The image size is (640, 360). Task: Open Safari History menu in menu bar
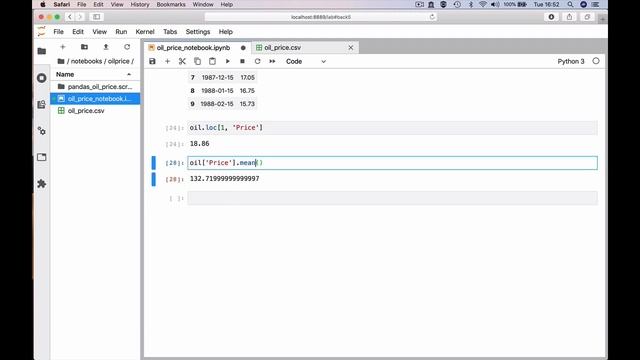(x=140, y=4)
